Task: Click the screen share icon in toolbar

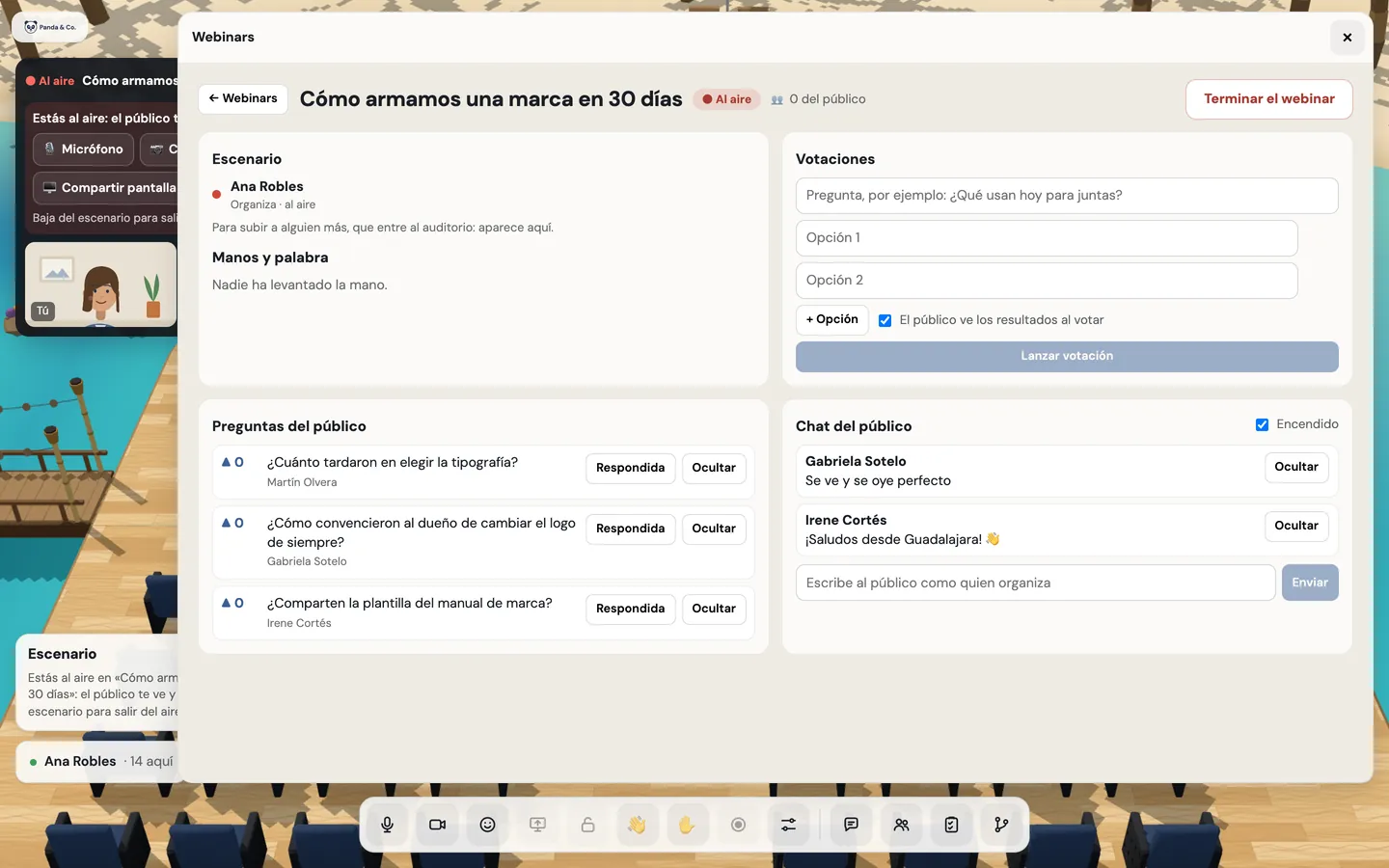Action: pos(537,825)
